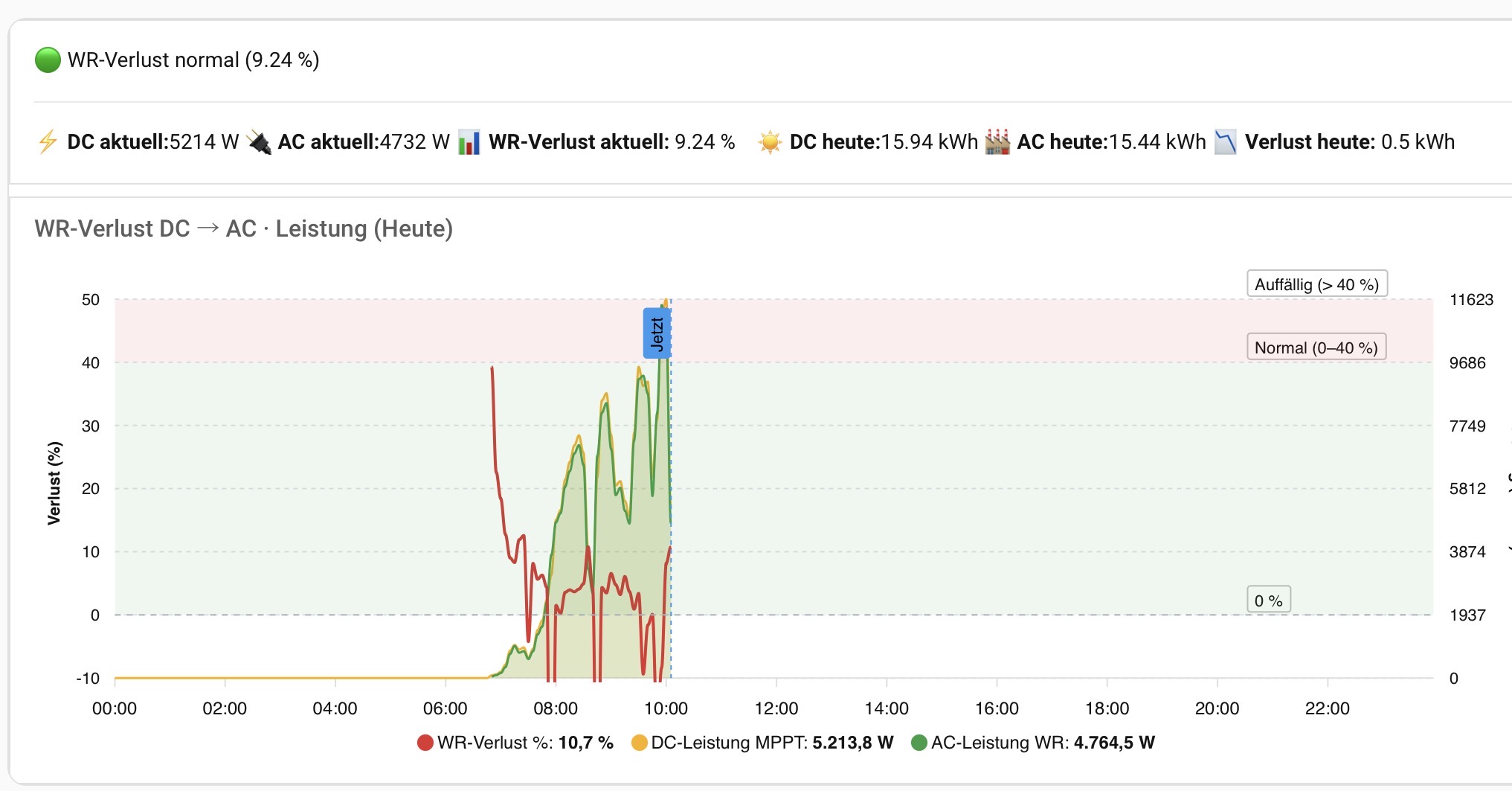Screen dimensions: 1512x791
Task: Click the Auffällig (> 40 %) label
Action: click(1316, 284)
